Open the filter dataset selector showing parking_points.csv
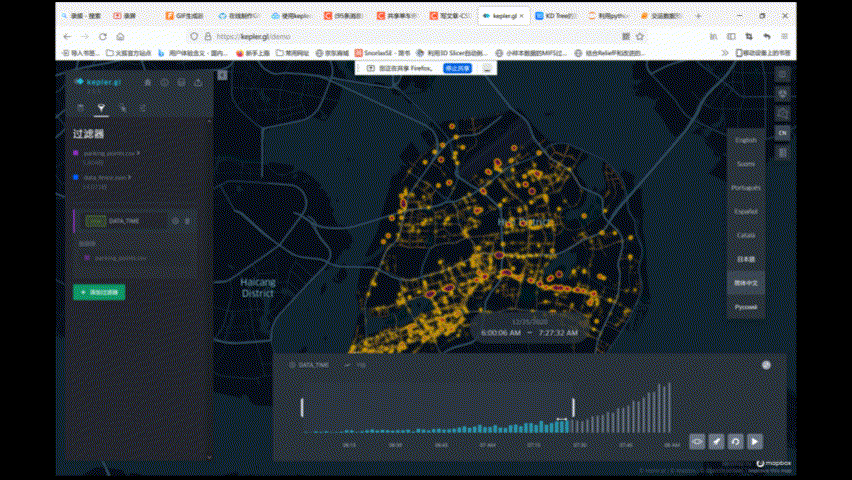The height and width of the screenshot is (480, 852). click(x=136, y=258)
